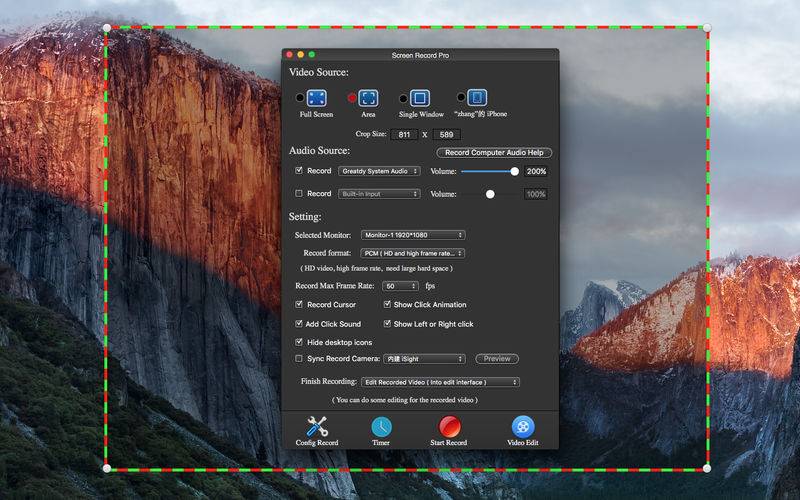Viewport: 800px width, 500px height.
Task: Click the crop width field showing 811
Action: point(404,134)
